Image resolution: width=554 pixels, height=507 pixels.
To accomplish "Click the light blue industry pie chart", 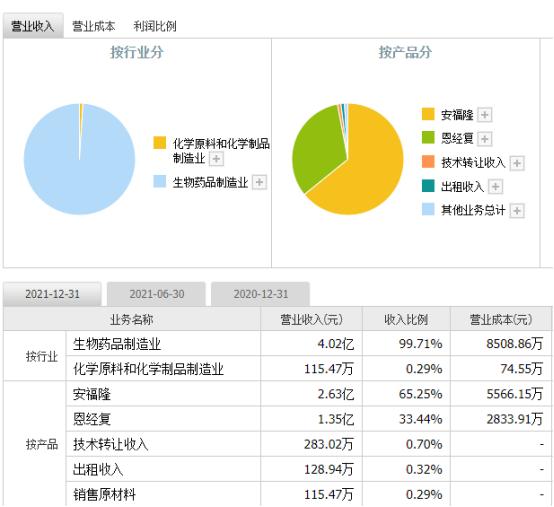I will click(x=79, y=159).
